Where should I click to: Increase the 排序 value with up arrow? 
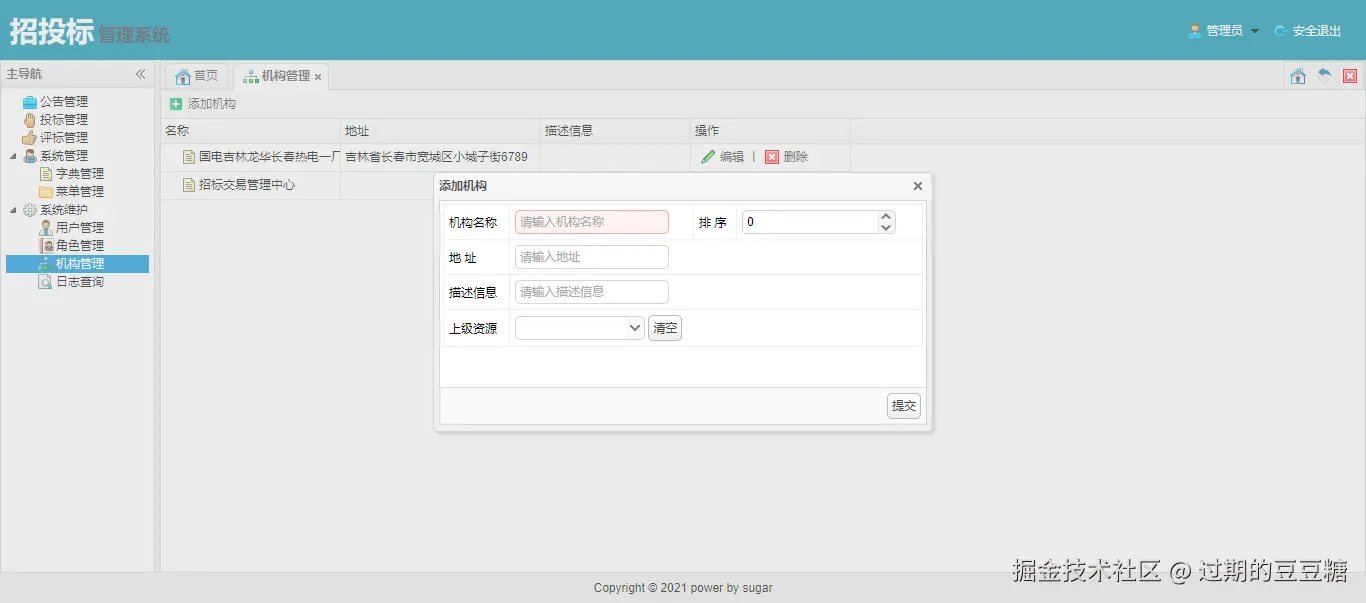click(885, 216)
